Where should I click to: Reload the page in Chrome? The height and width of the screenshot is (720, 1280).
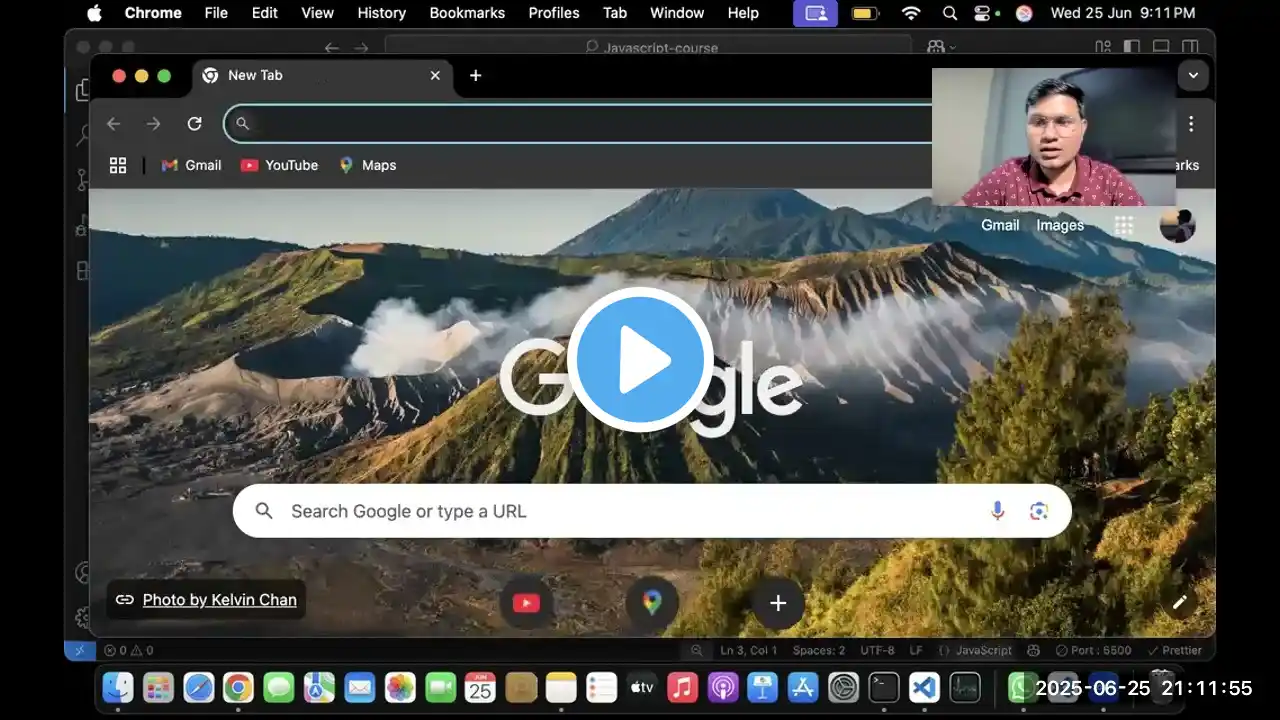195,124
